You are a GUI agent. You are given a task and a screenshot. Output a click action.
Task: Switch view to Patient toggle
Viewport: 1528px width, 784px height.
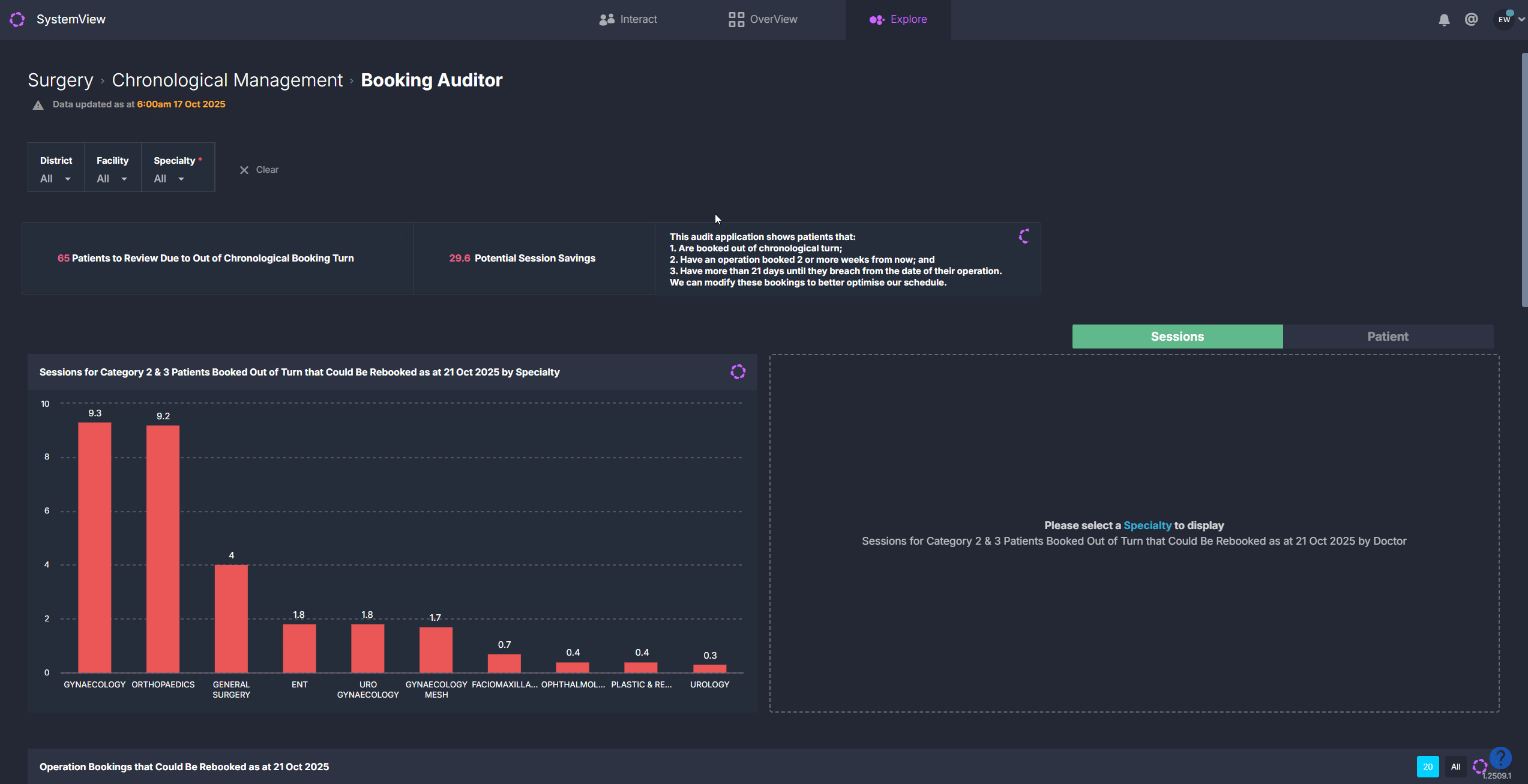click(x=1388, y=337)
